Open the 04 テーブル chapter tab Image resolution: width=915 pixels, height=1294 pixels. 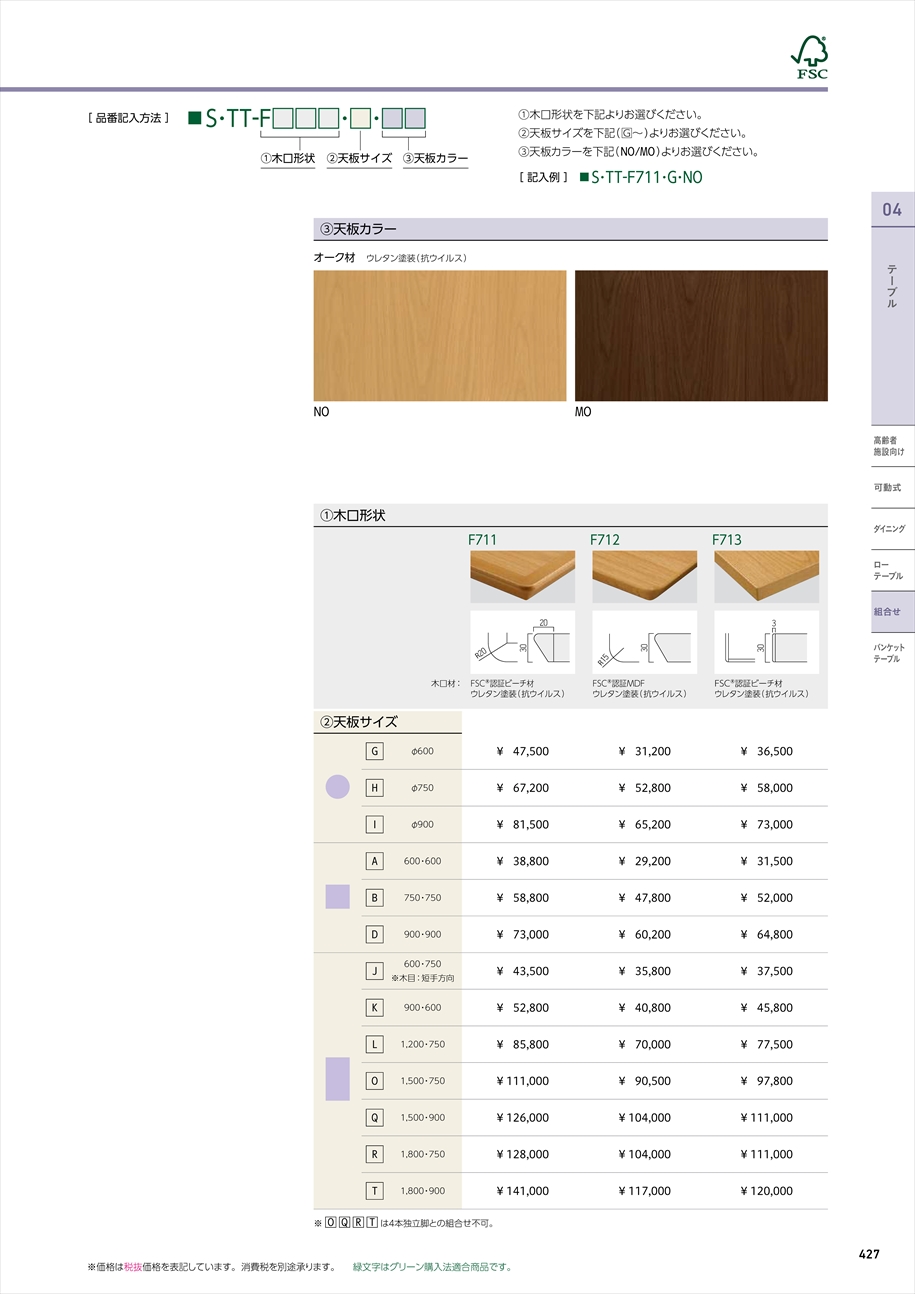click(x=893, y=308)
